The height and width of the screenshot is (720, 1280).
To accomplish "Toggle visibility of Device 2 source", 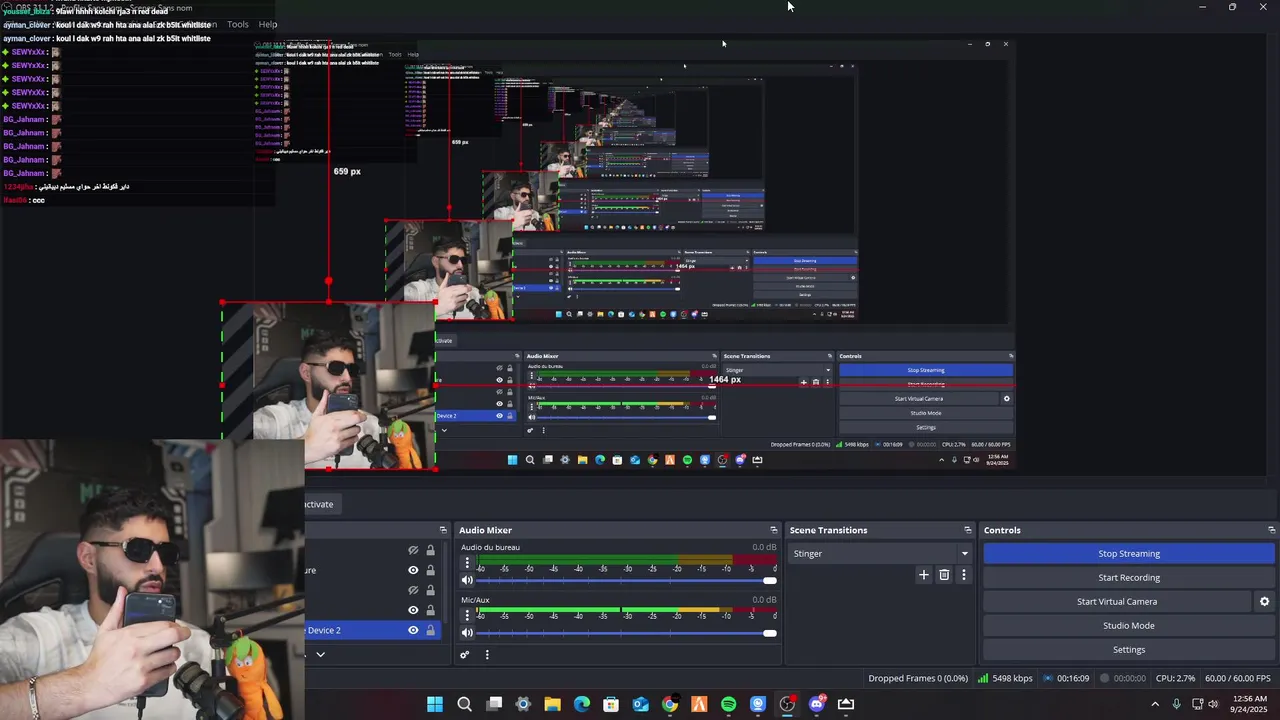I will click(413, 630).
